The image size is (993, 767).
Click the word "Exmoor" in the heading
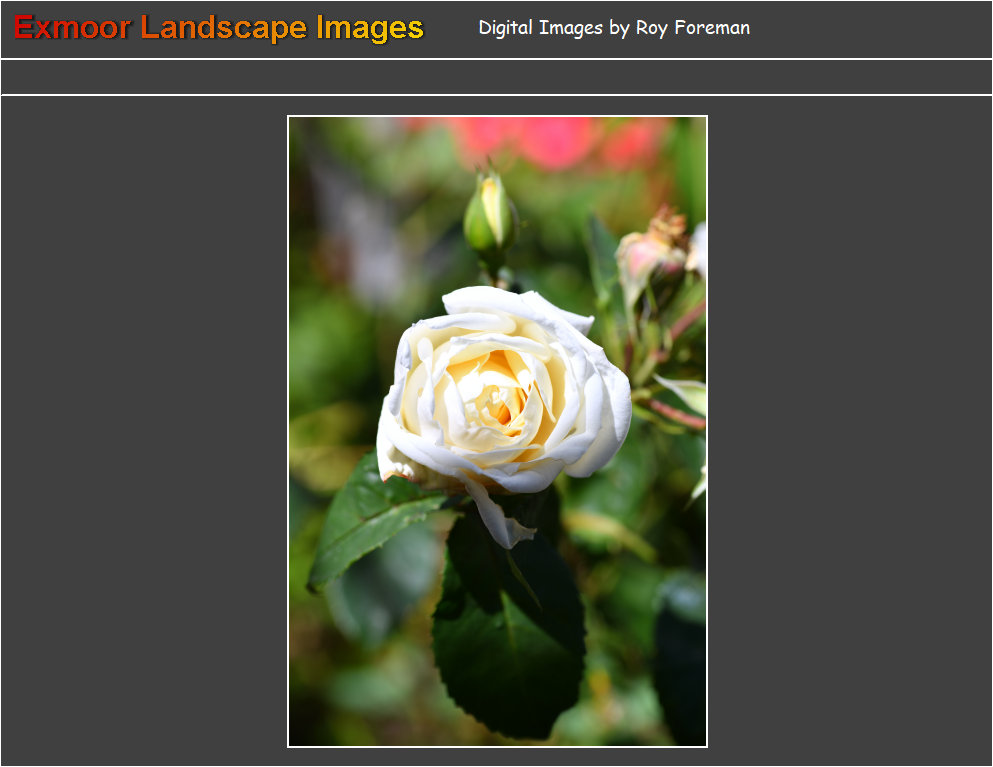72,28
